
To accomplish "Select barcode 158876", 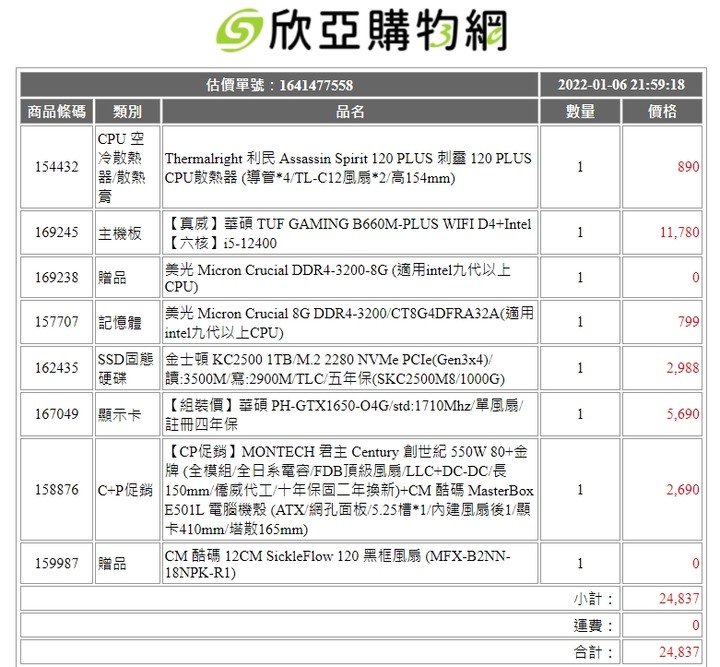I will click(x=56, y=489).
